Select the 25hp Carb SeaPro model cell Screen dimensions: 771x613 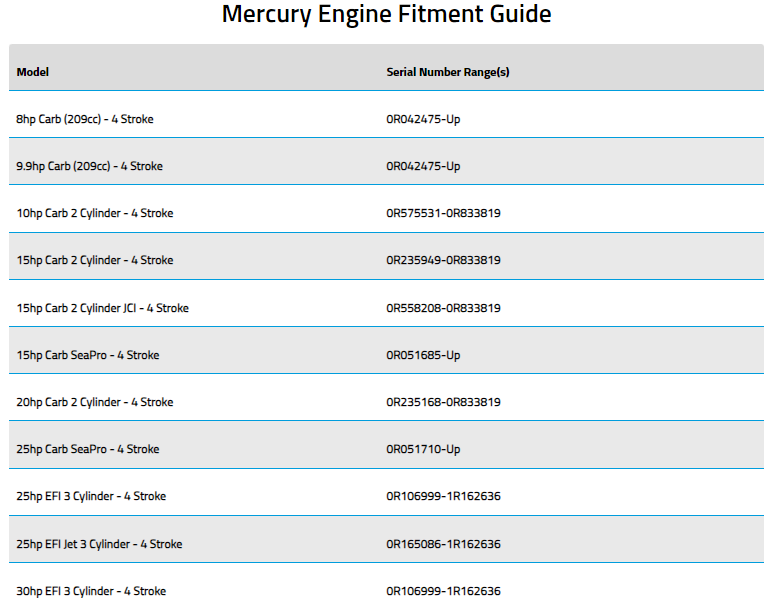[88, 449]
